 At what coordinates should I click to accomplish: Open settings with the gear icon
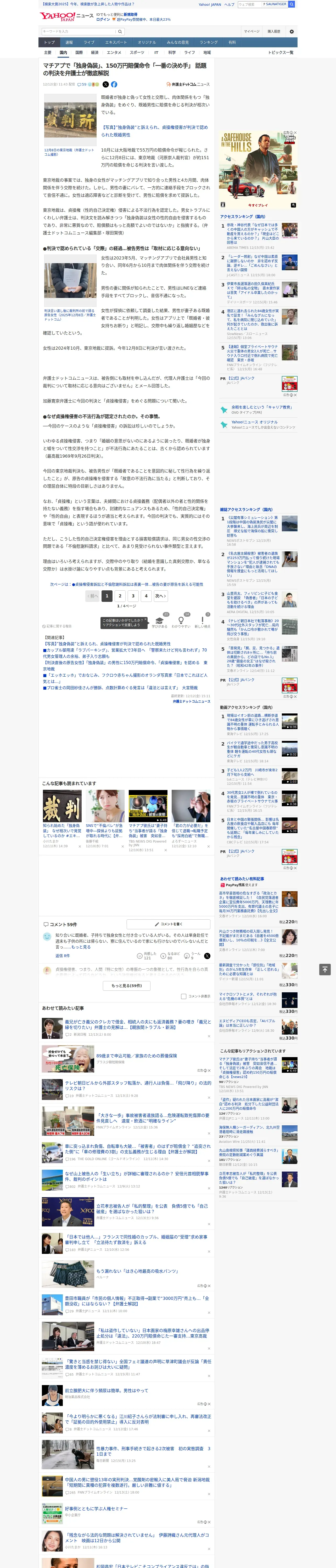tap(292, 32)
